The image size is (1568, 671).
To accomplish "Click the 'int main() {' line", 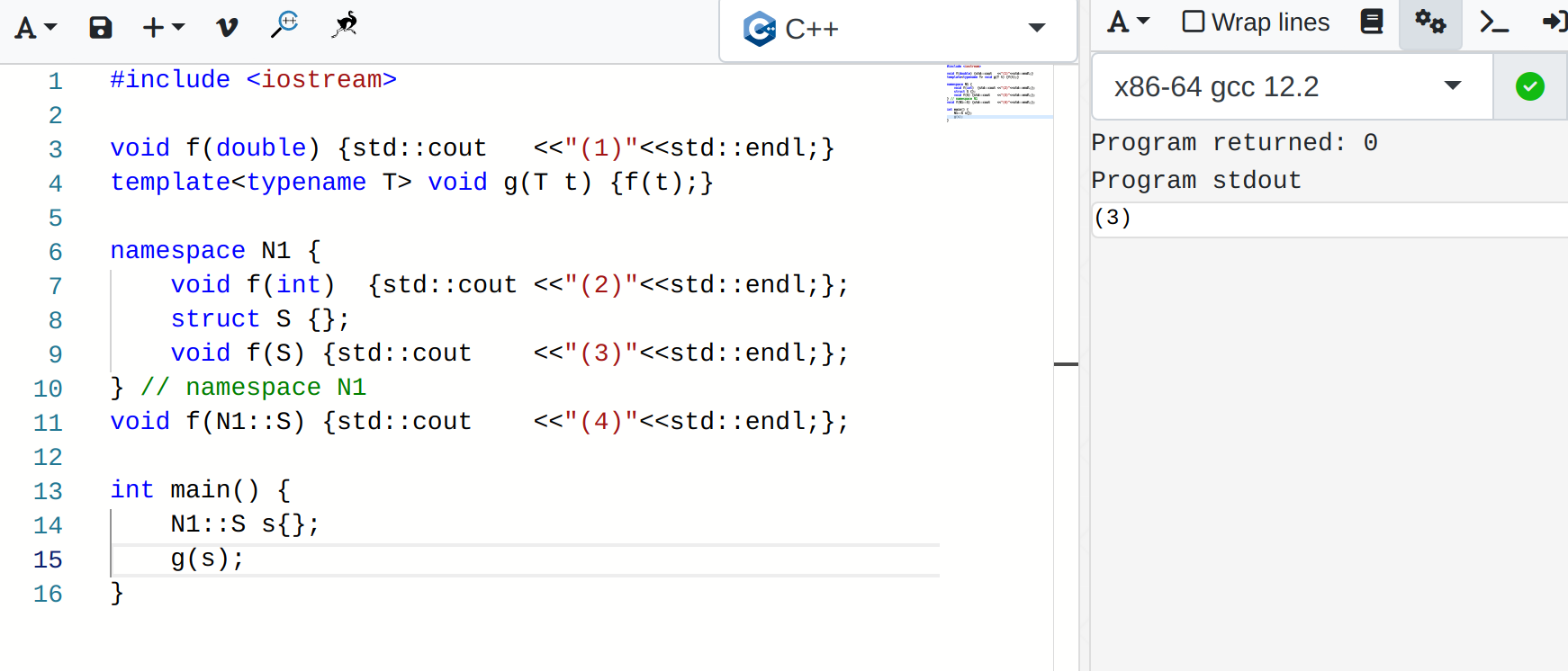I will click(200, 490).
